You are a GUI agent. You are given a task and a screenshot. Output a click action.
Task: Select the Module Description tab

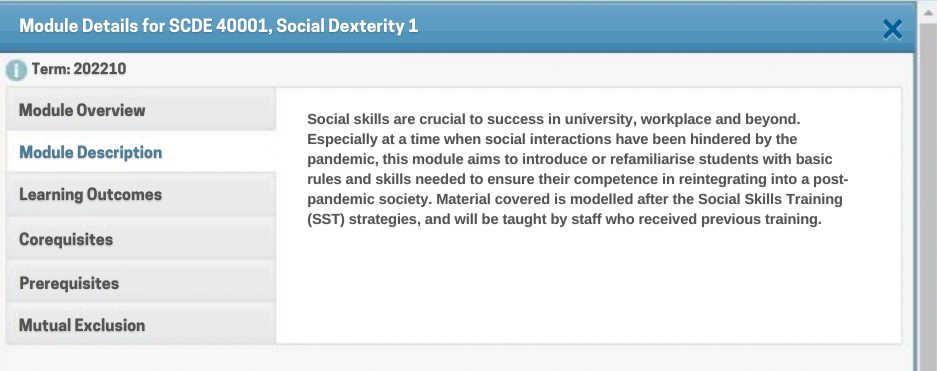point(141,152)
